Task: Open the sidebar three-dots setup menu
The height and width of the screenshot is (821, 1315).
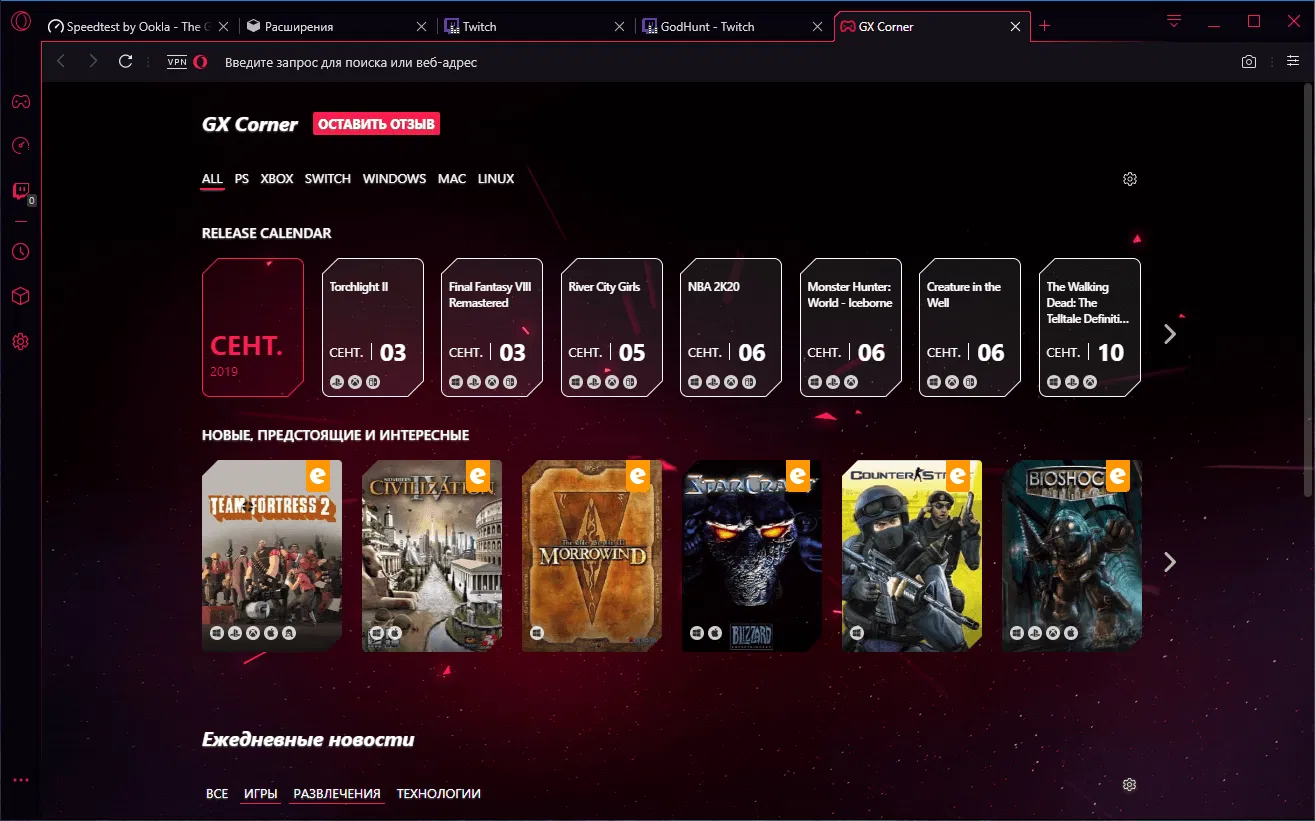Action: [x=20, y=780]
